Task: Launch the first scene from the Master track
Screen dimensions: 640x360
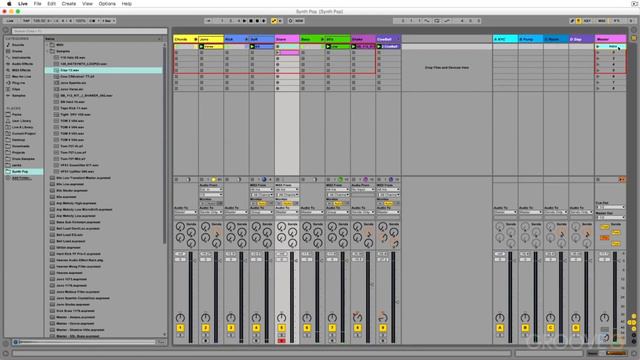Action: coord(598,47)
